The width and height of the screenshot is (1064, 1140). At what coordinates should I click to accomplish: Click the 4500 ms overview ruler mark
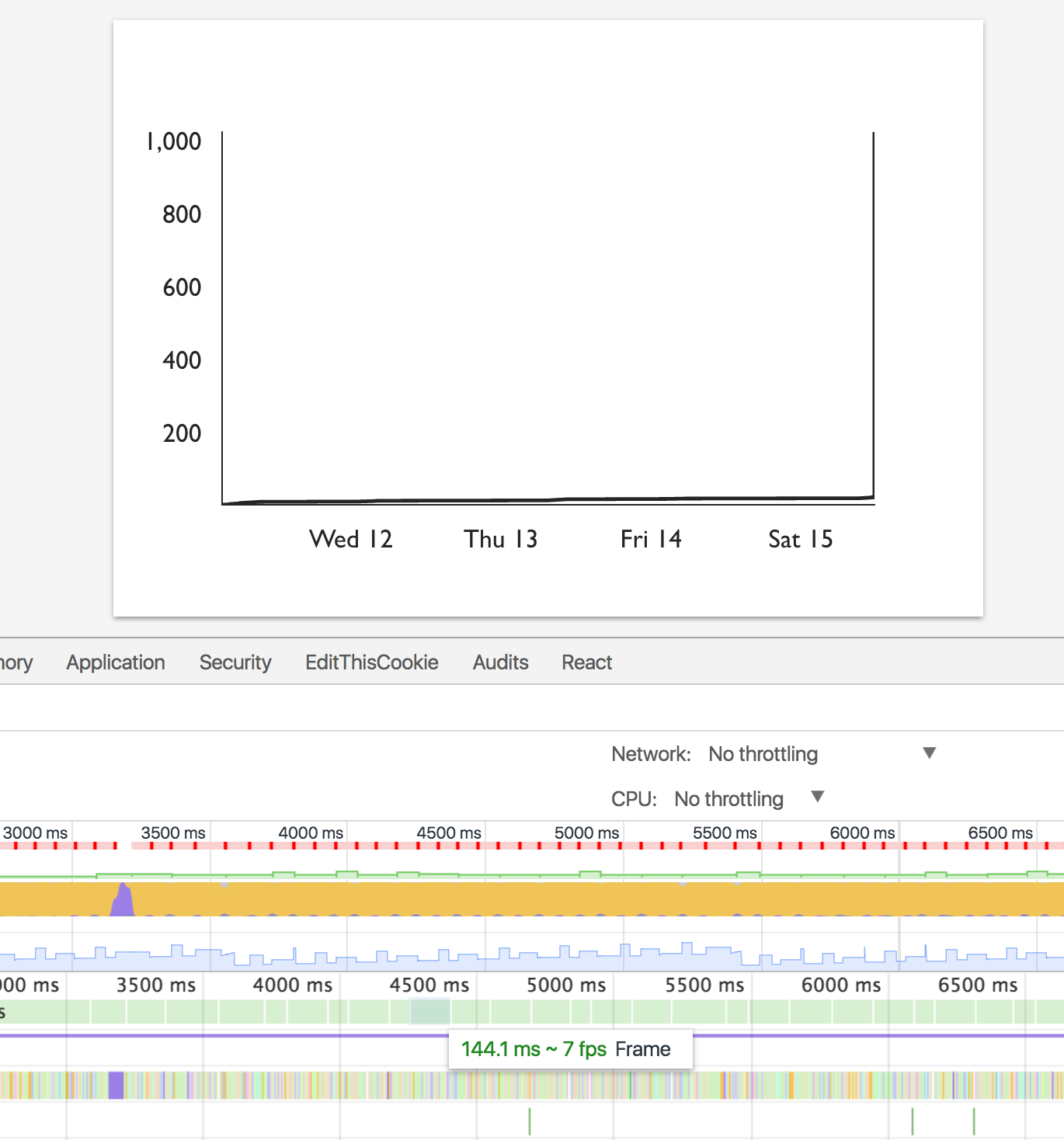coord(449,832)
